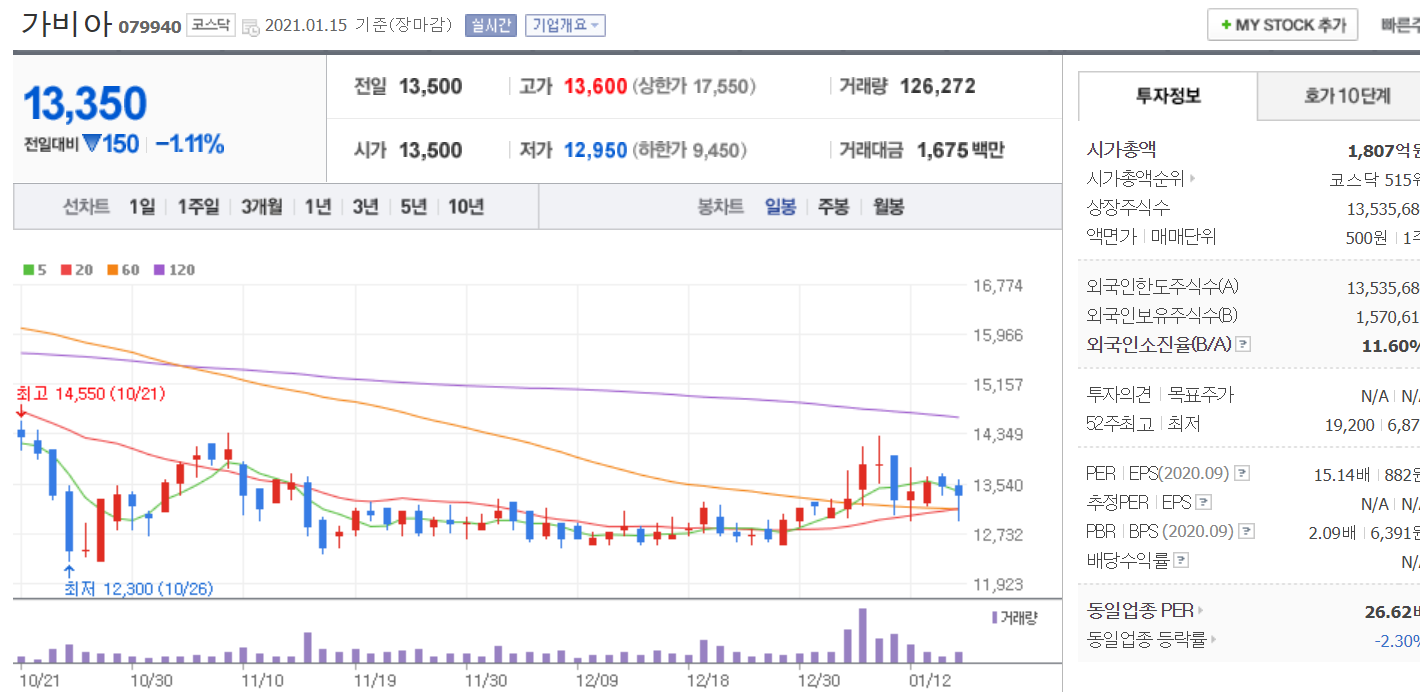This screenshot has width=1420, height=692.
Task: Switch candle chart to 주봉
Action: click(x=833, y=207)
